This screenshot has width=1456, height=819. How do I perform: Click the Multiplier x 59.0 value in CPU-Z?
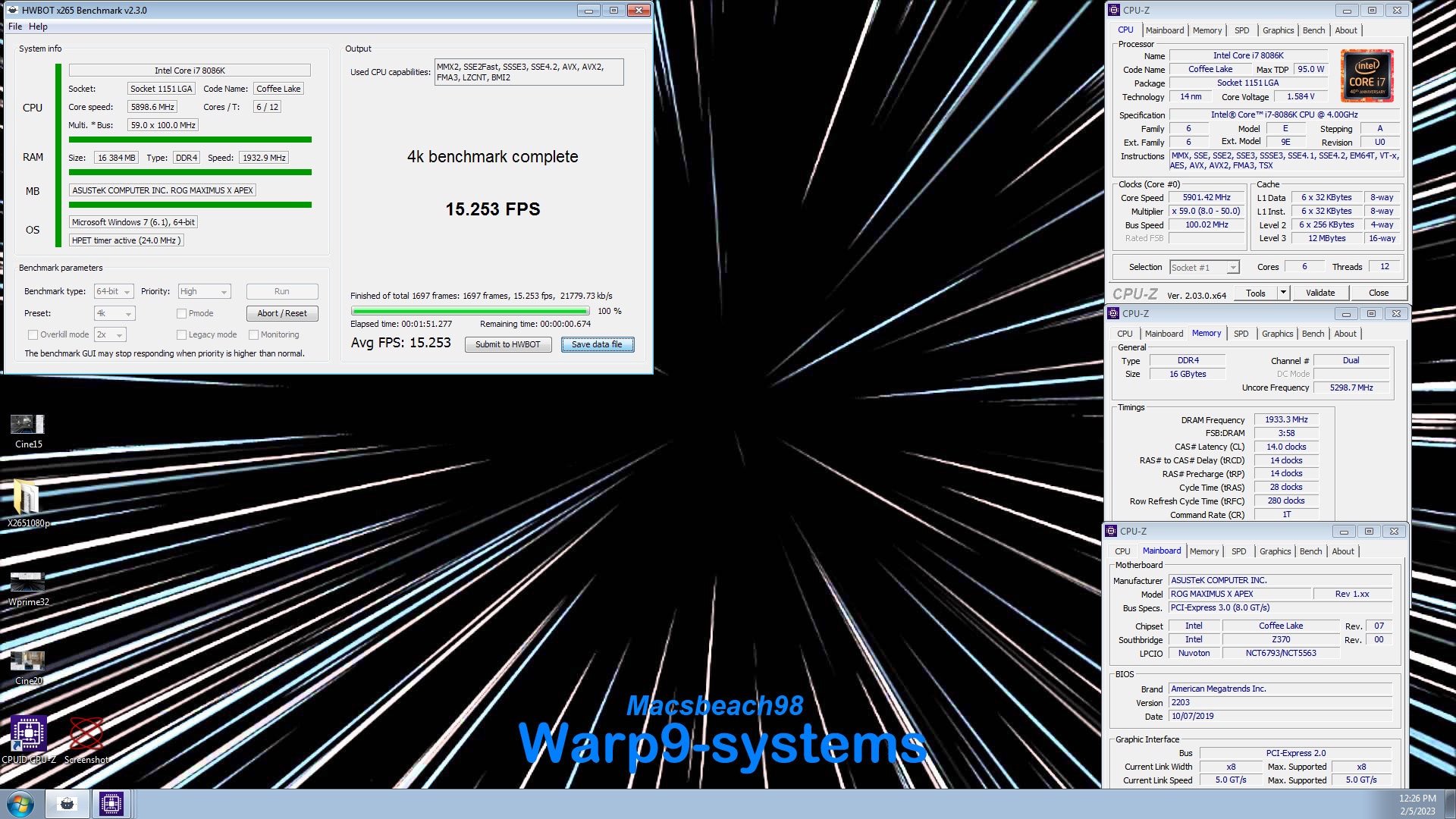tap(1206, 211)
